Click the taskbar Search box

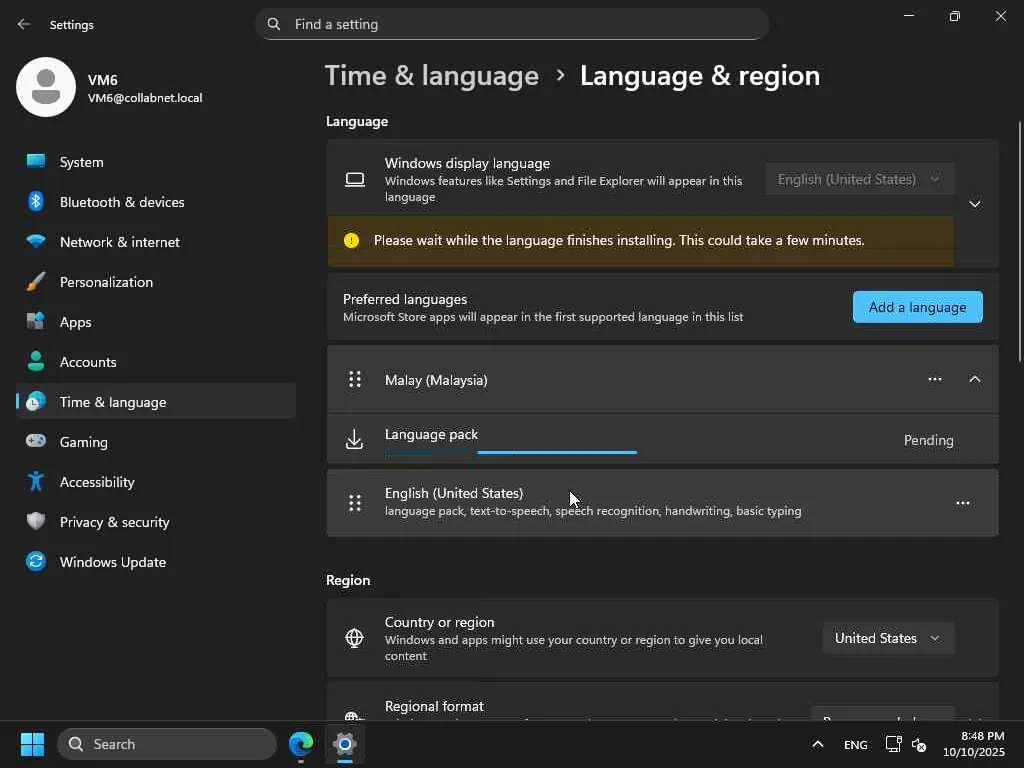pos(167,744)
